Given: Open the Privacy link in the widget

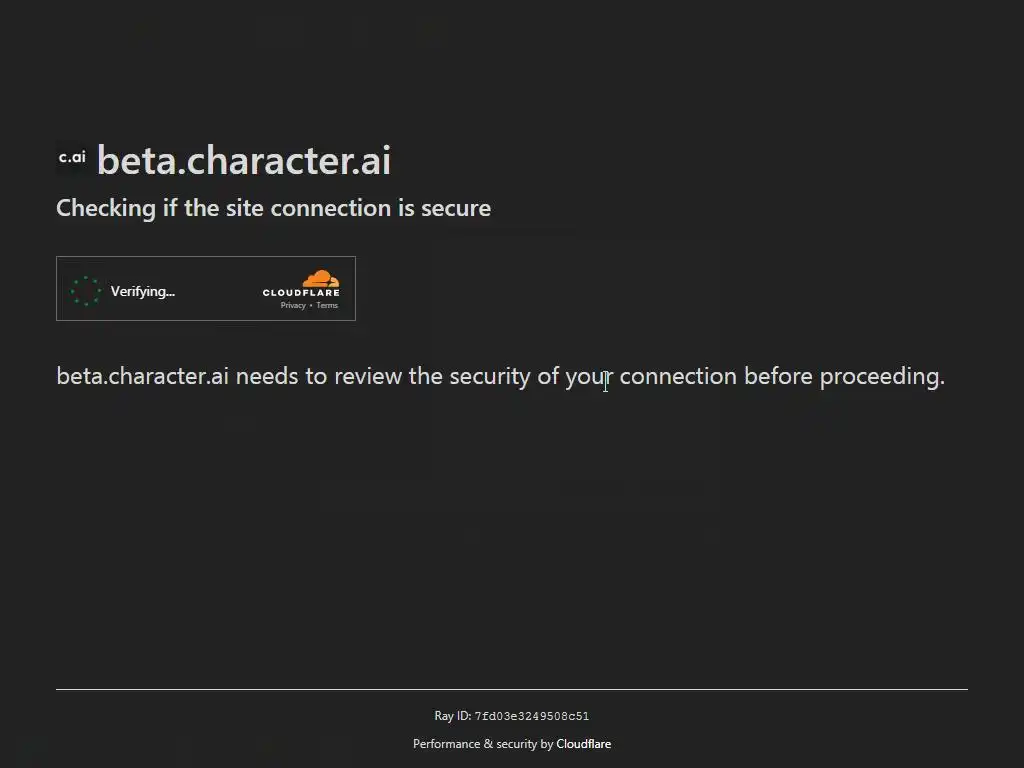Looking at the screenshot, I should point(292,306).
